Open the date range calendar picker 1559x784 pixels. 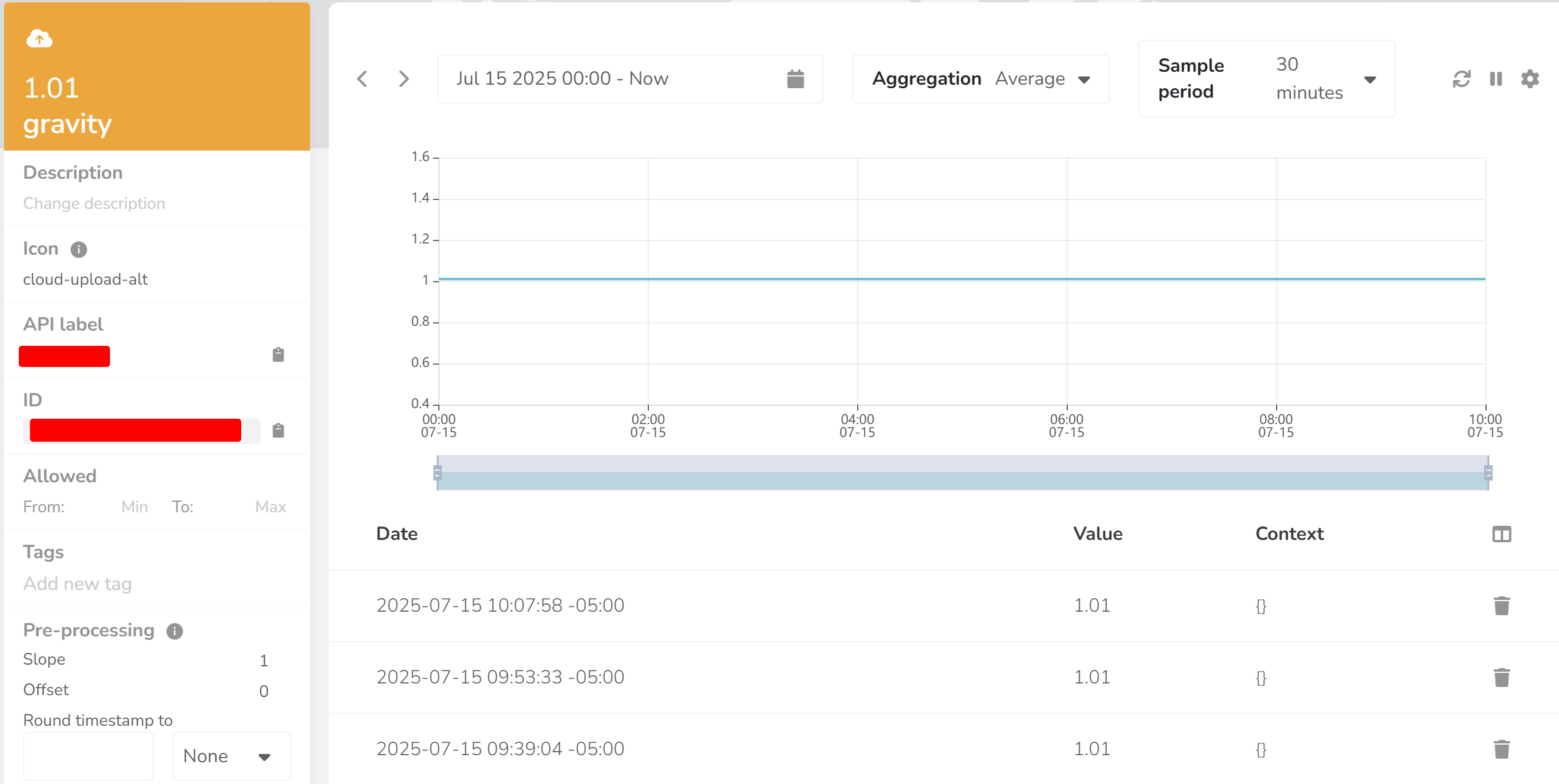(795, 79)
